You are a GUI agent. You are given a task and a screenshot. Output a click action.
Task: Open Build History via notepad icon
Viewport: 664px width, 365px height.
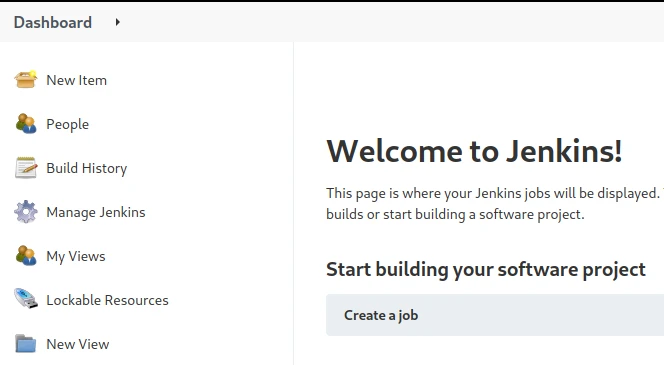(x=25, y=168)
